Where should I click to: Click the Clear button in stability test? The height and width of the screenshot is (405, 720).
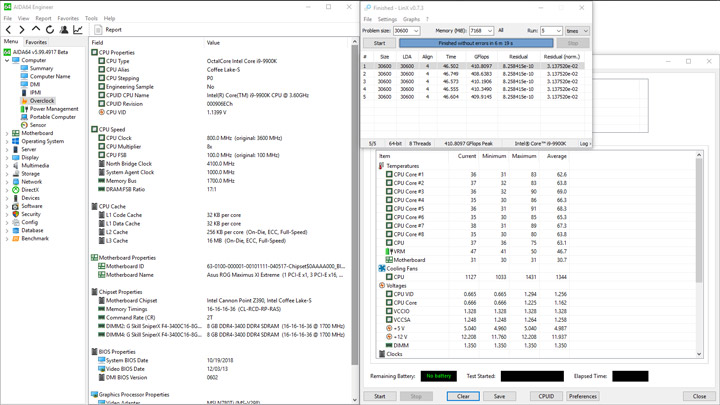pos(462,396)
